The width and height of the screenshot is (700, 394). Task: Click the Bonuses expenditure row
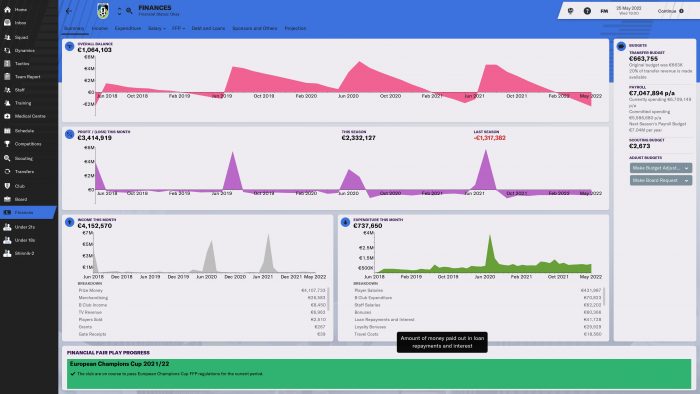pyautogui.click(x=477, y=312)
